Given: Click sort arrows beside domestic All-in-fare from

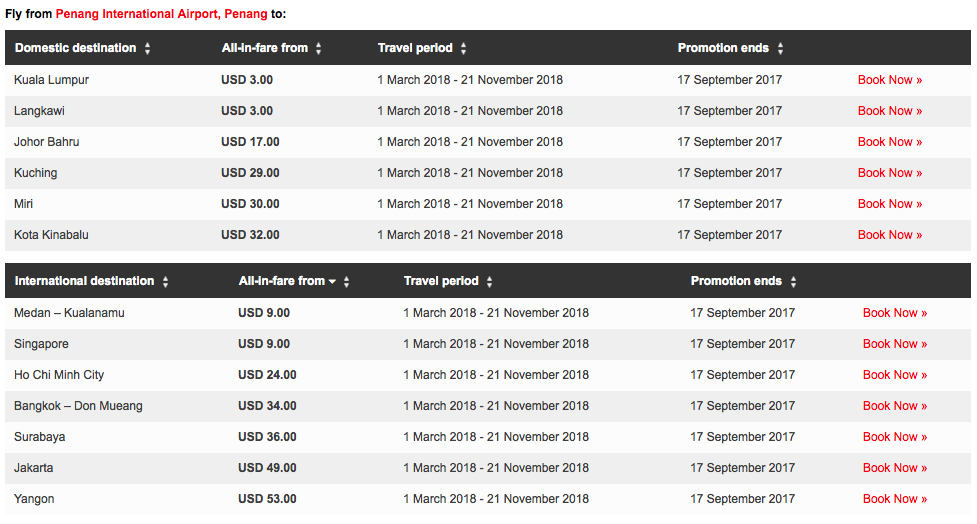Looking at the screenshot, I should (x=318, y=48).
